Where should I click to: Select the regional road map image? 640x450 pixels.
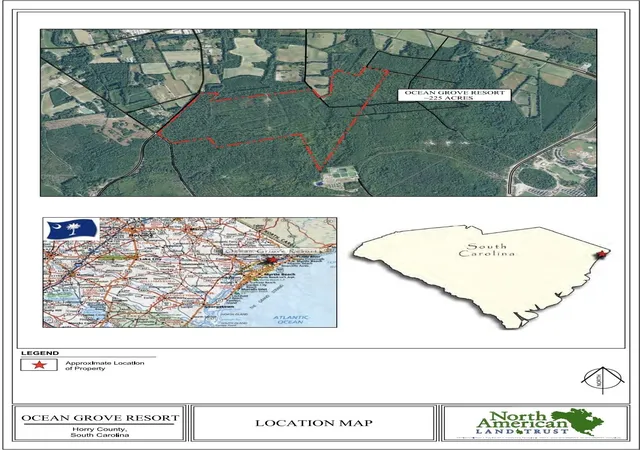point(190,272)
